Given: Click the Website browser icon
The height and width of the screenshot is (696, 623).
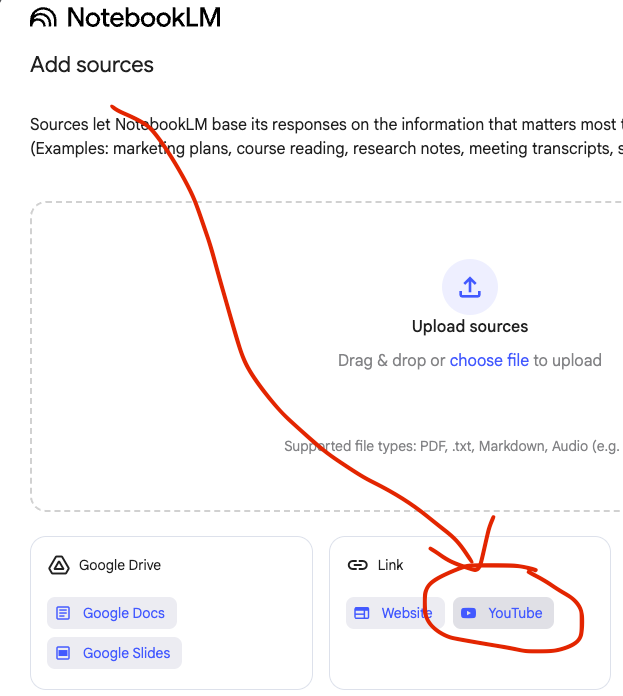Looking at the screenshot, I should (362, 613).
